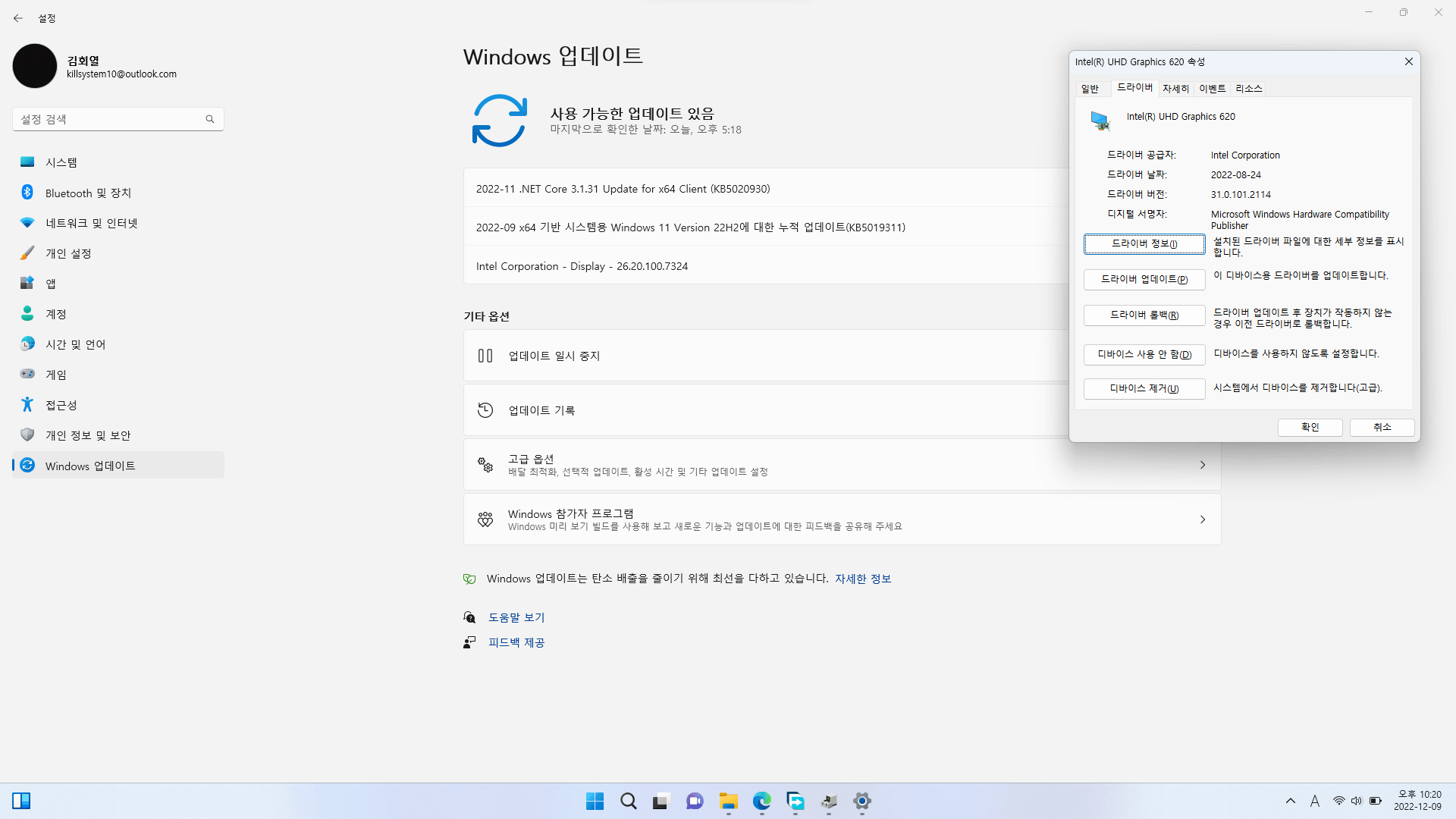Click the Personalization paintbrush icon
This screenshot has width=1456, height=819.
tap(27, 253)
